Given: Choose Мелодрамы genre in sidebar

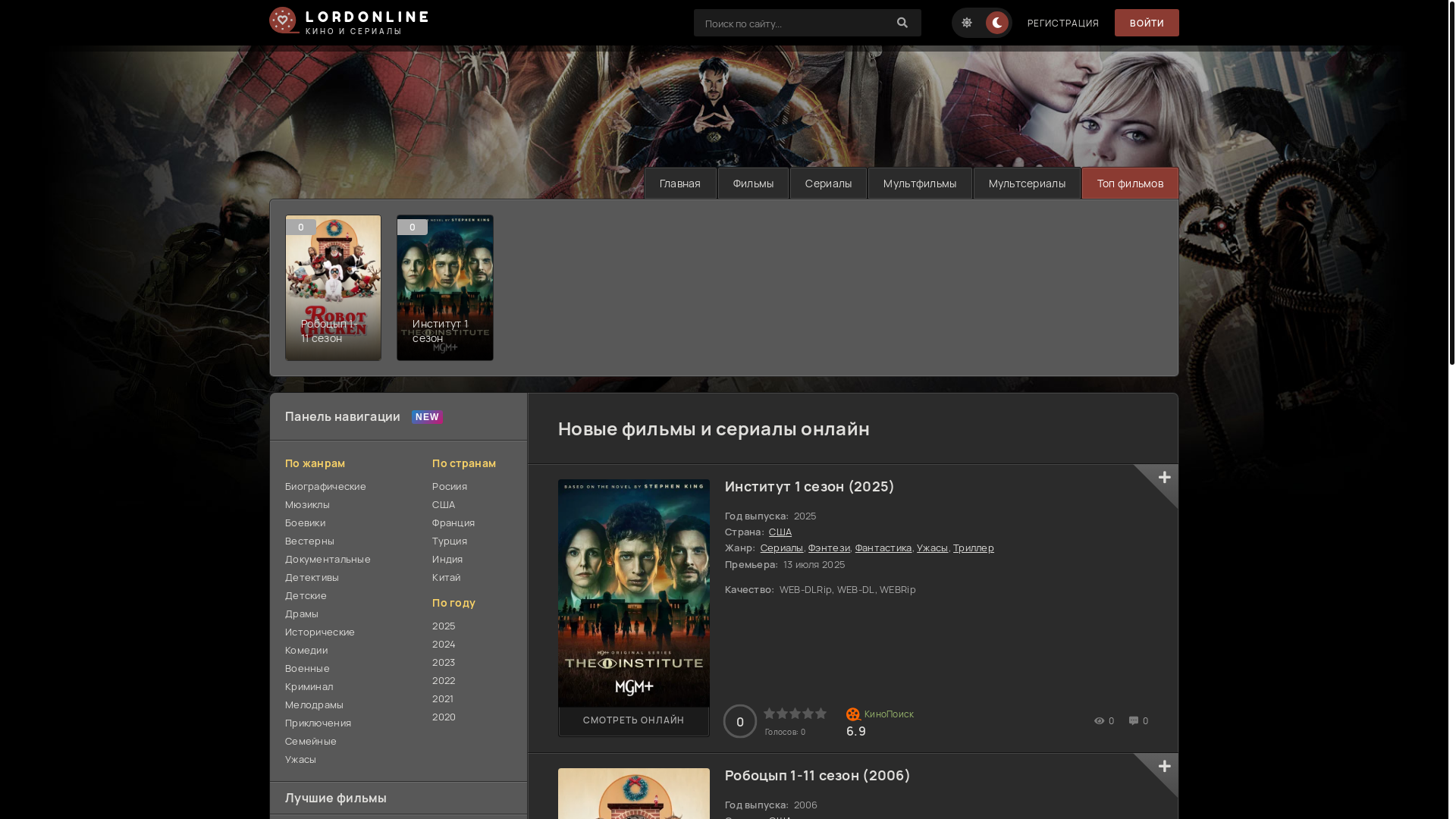Looking at the screenshot, I should pos(314,704).
